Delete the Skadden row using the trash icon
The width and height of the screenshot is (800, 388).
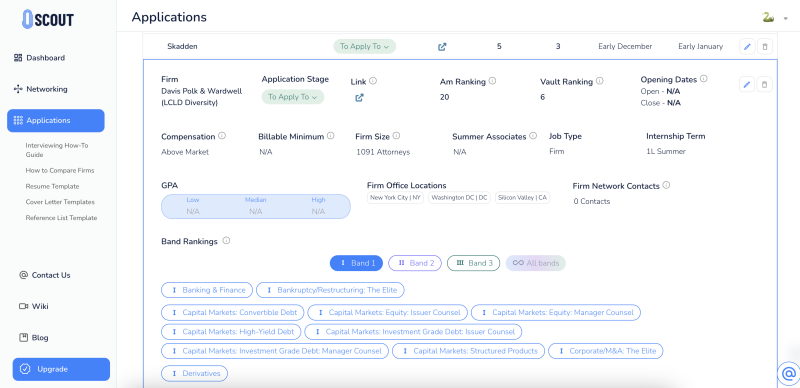(x=764, y=46)
